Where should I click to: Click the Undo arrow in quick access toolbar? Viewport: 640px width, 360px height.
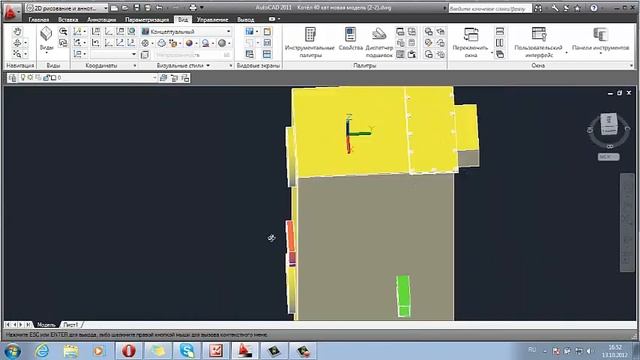160,8
